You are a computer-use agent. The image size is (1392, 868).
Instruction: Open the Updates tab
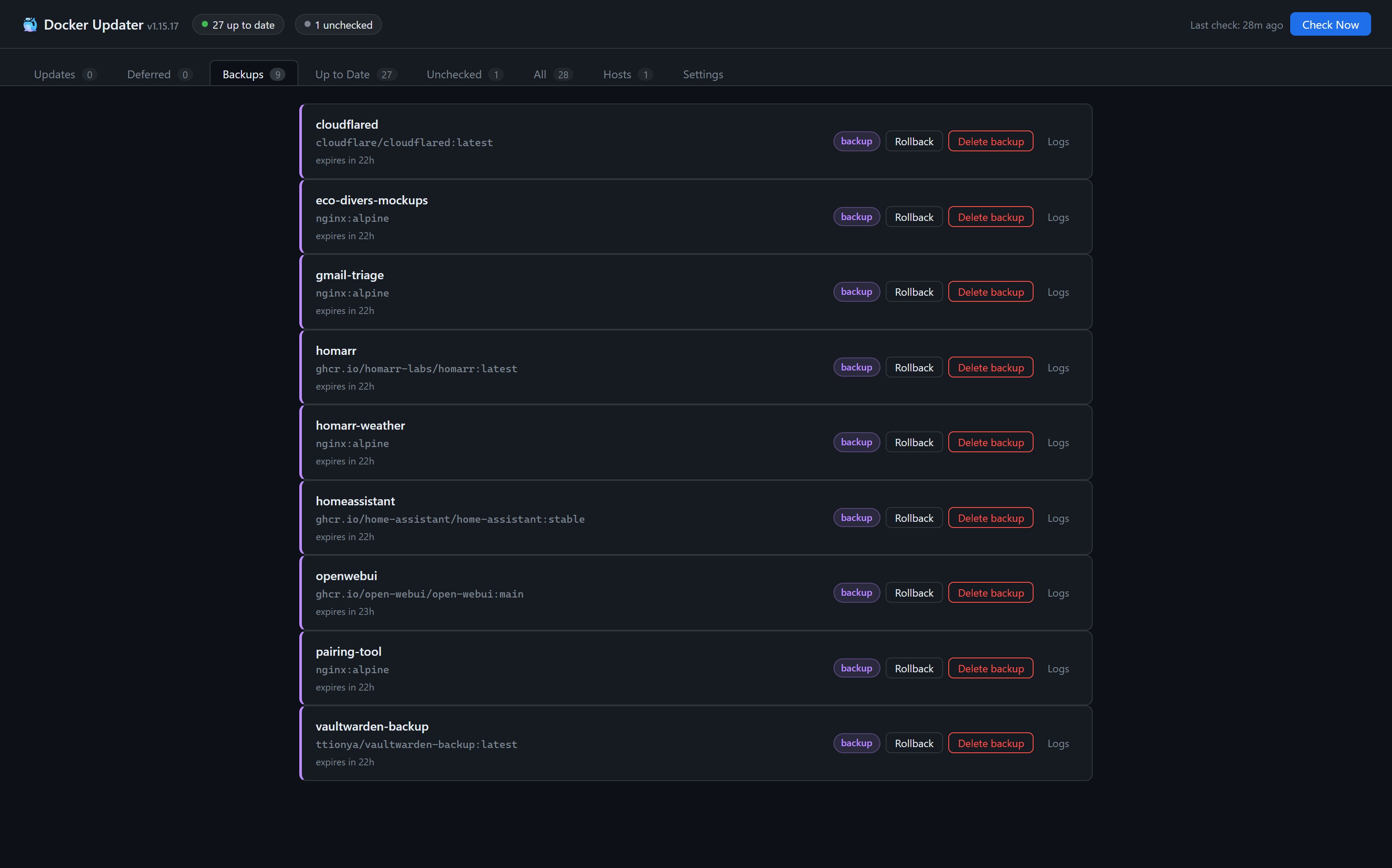[65, 74]
